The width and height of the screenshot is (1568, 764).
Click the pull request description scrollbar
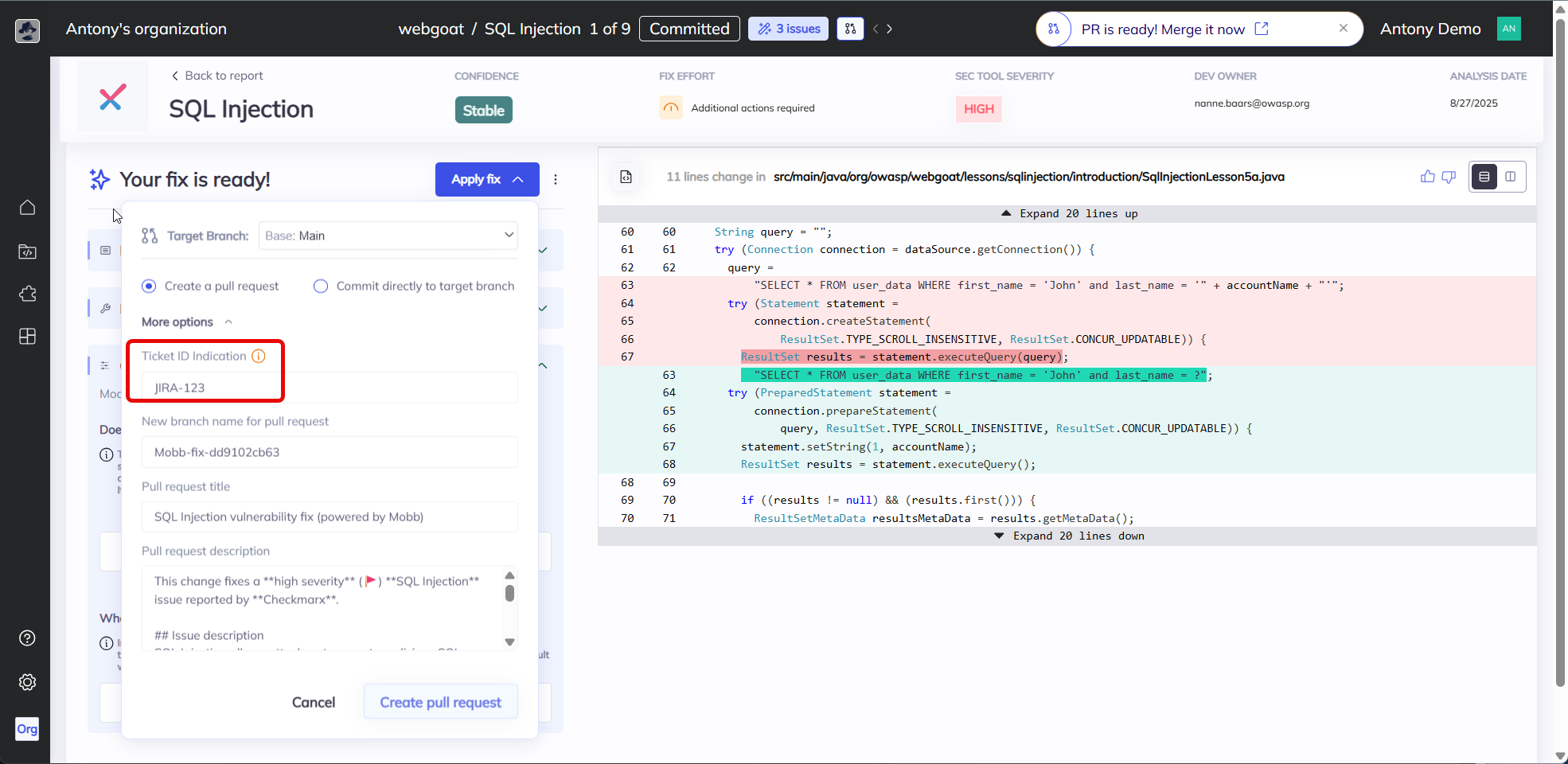(x=509, y=594)
